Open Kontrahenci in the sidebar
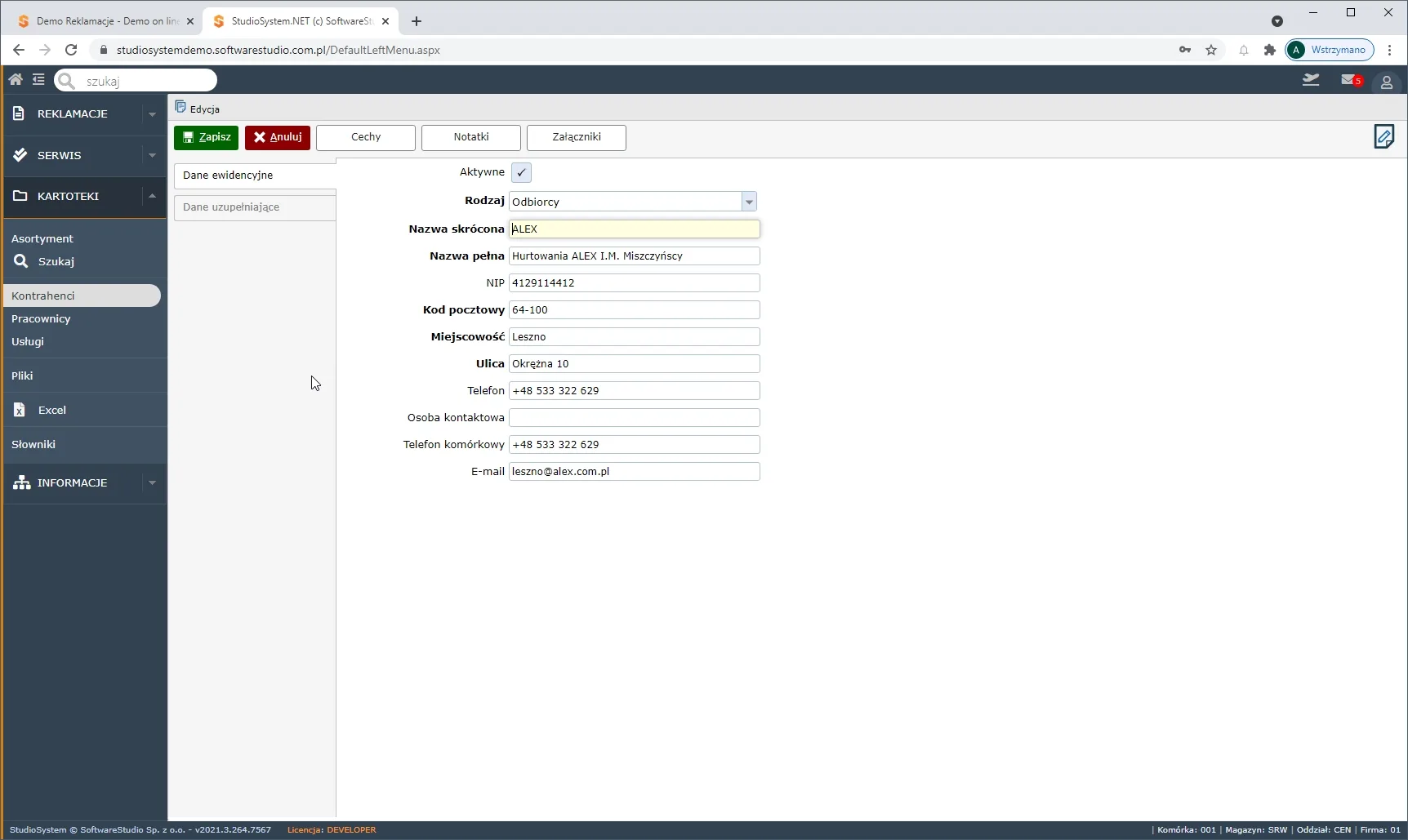1408x840 pixels. pos(82,296)
